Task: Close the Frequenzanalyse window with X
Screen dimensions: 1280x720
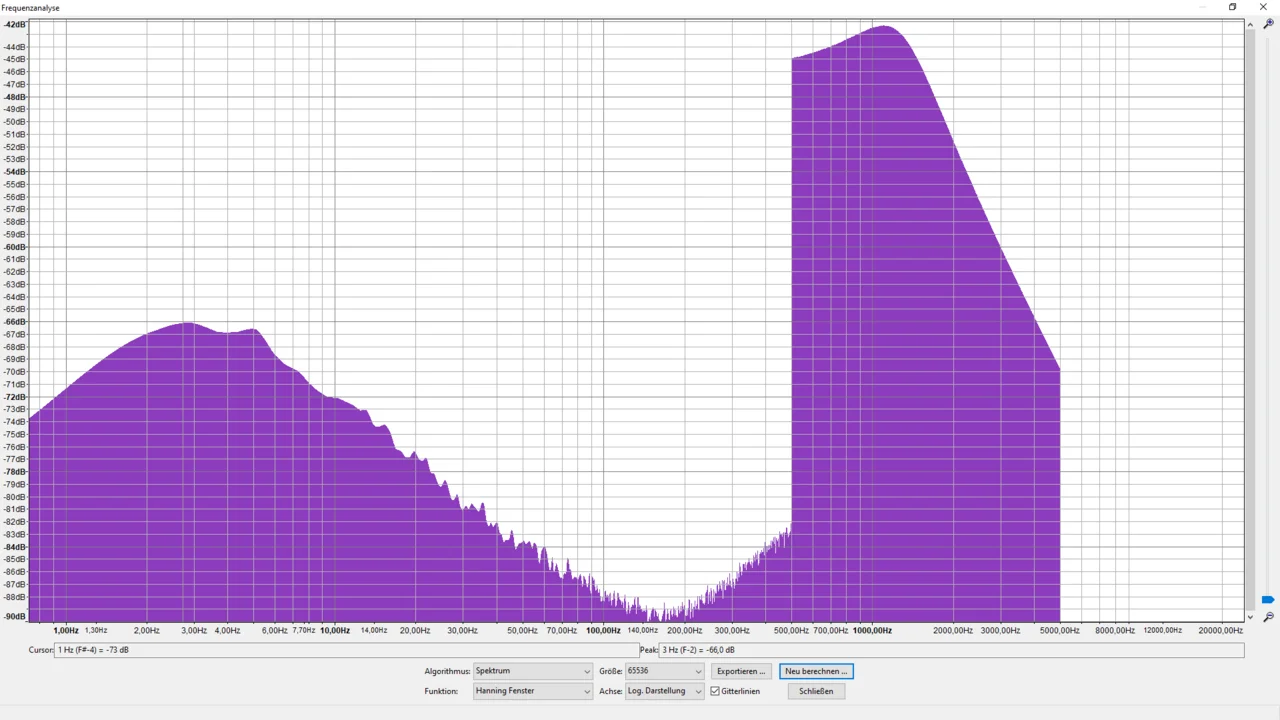Action: [1263, 7]
